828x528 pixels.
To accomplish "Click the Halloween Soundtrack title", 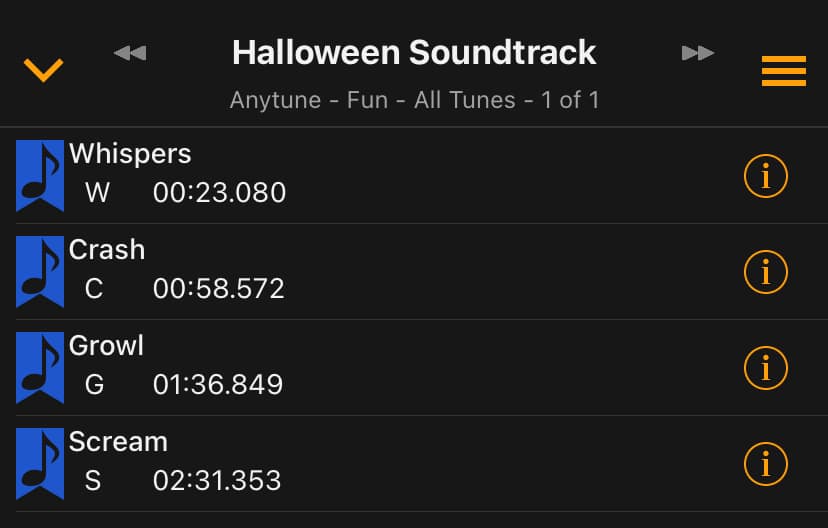I will pyautogui.click(x=414, y=52).
